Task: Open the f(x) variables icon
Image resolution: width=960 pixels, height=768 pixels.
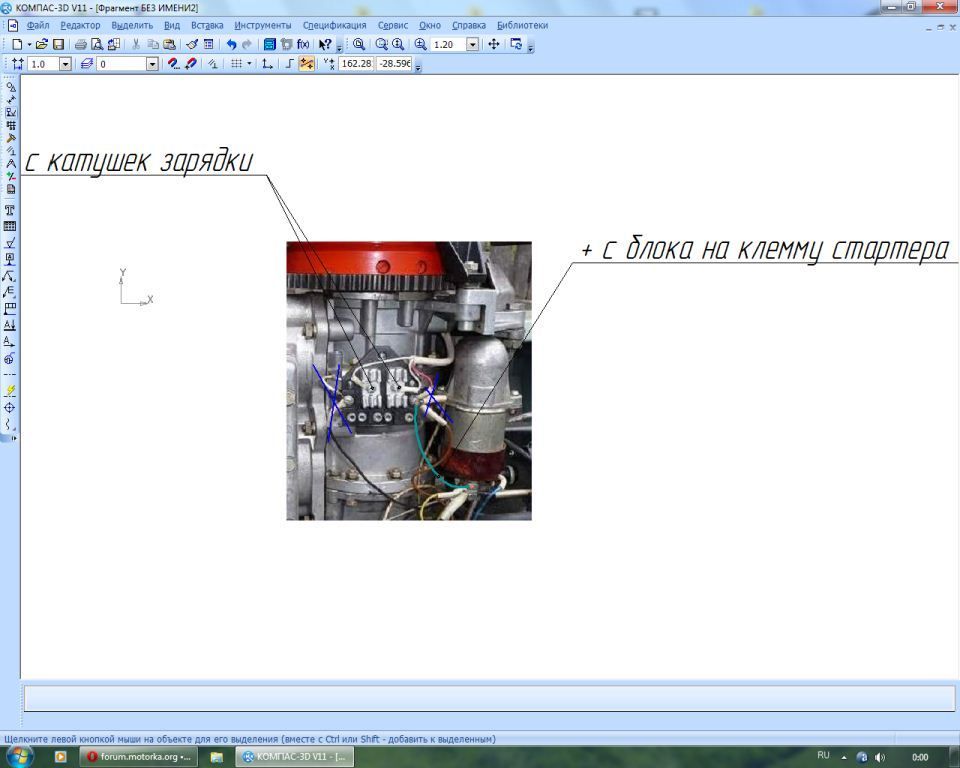Action: [303, 45]
